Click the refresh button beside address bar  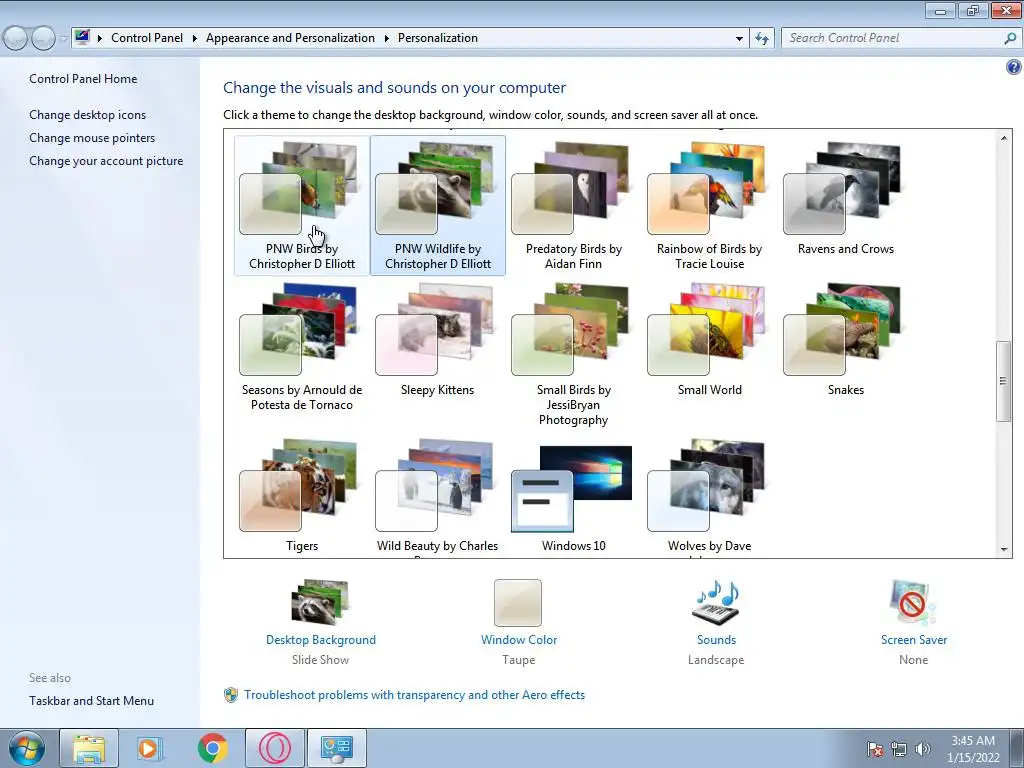[x=761, y=39]
